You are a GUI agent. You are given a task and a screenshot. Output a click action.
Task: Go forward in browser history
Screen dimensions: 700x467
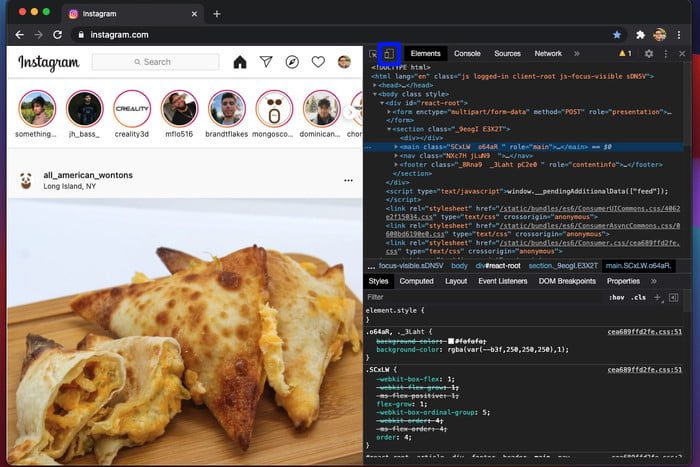pyautogui.click(x=38, y=35)
